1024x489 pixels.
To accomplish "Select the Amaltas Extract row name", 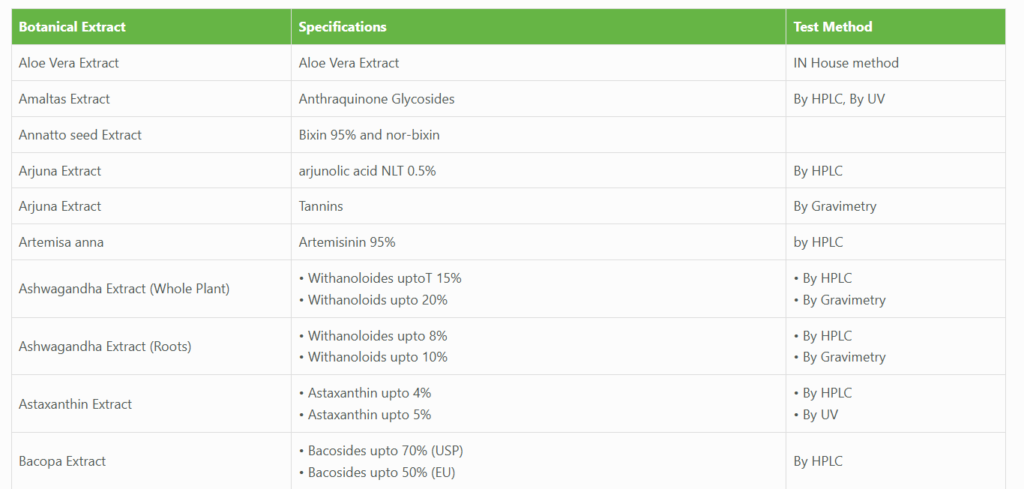I will coord(64,99).
